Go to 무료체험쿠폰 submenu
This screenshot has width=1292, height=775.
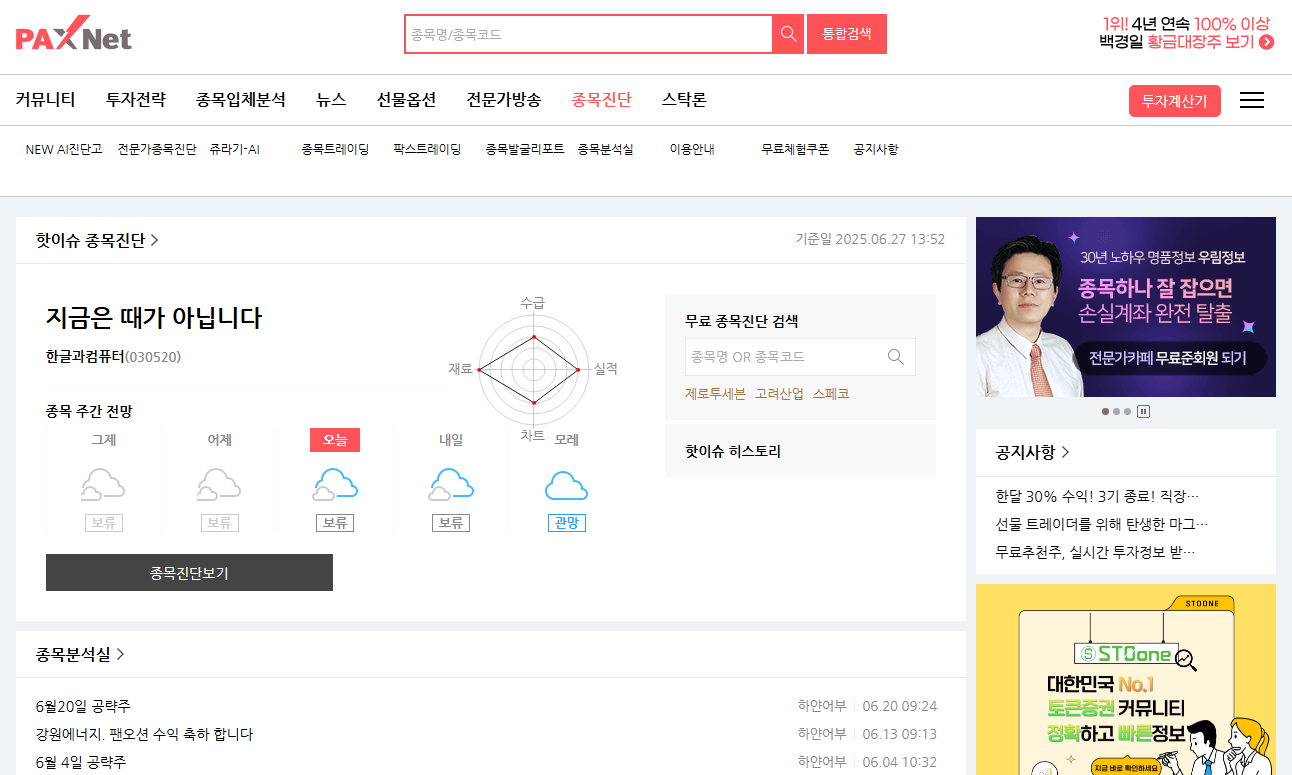click(795, 149)
